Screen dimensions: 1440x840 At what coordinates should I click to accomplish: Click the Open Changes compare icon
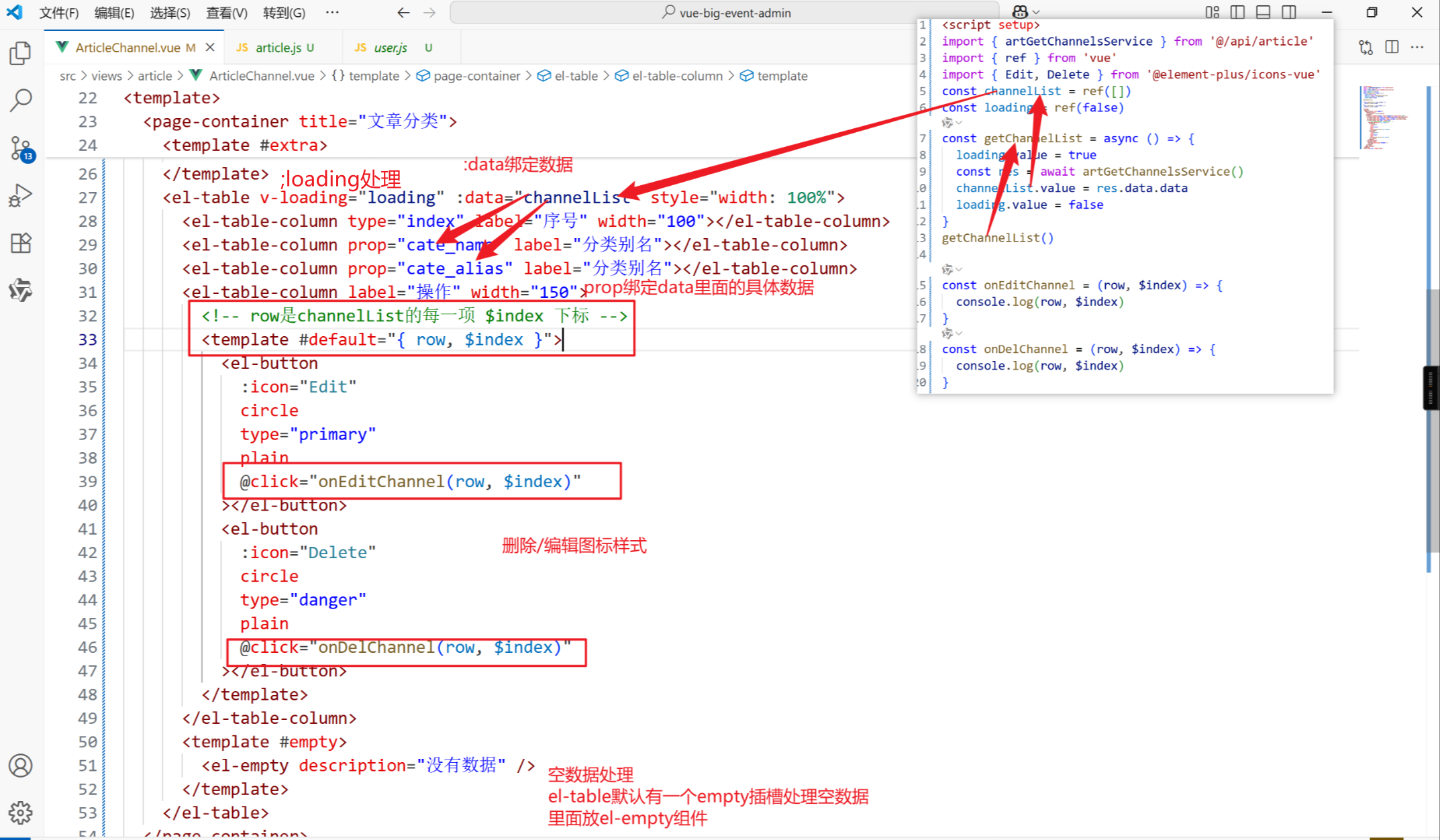coord(1366,47)
